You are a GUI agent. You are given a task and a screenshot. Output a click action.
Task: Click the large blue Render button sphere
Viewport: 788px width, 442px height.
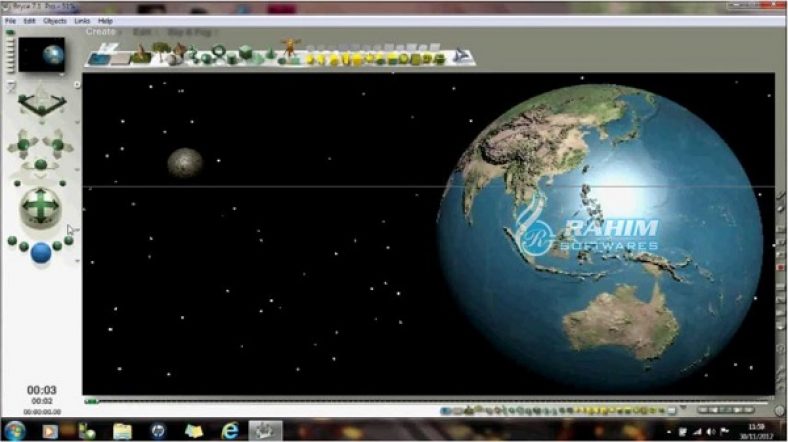(41, 253)
